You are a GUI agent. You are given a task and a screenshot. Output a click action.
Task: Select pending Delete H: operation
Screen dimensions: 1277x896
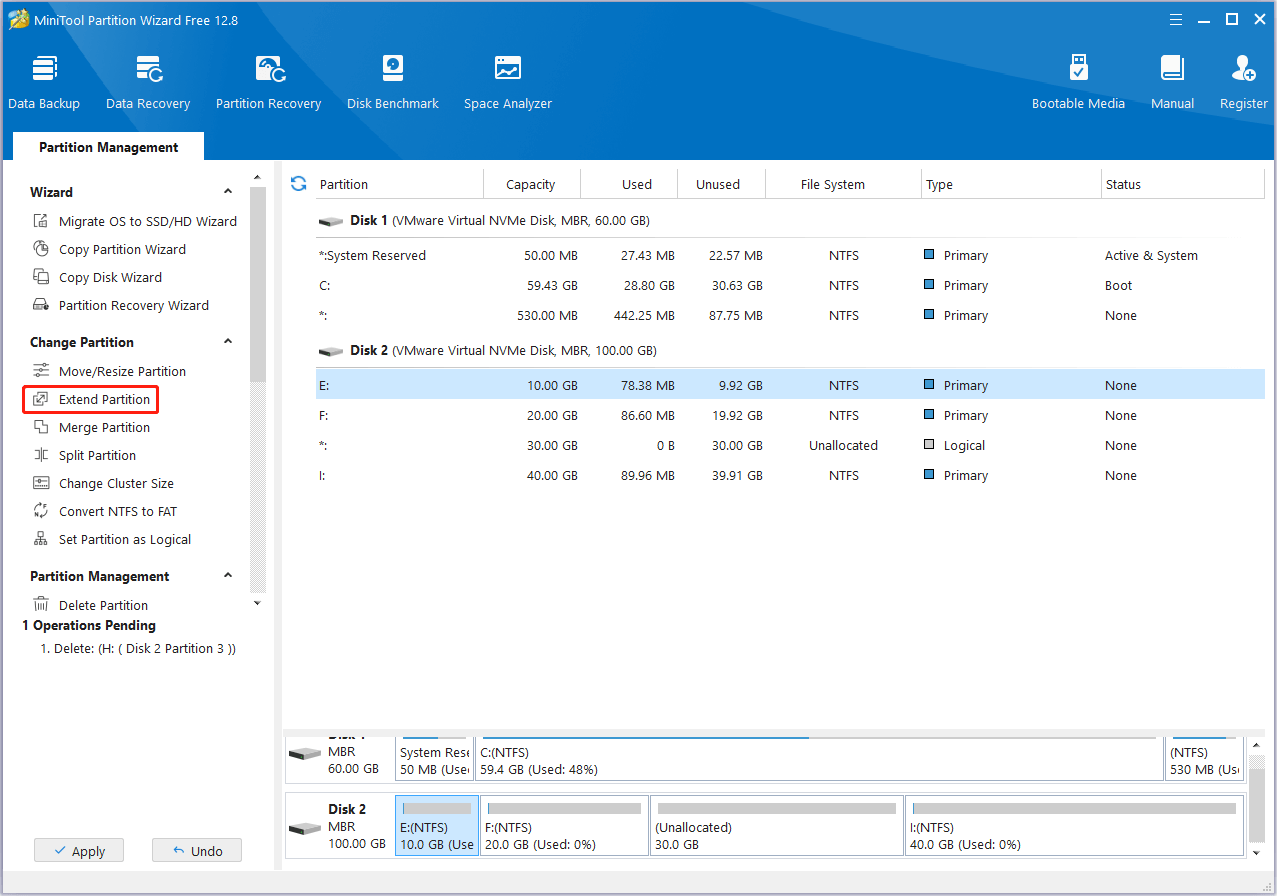coord(138,649)
